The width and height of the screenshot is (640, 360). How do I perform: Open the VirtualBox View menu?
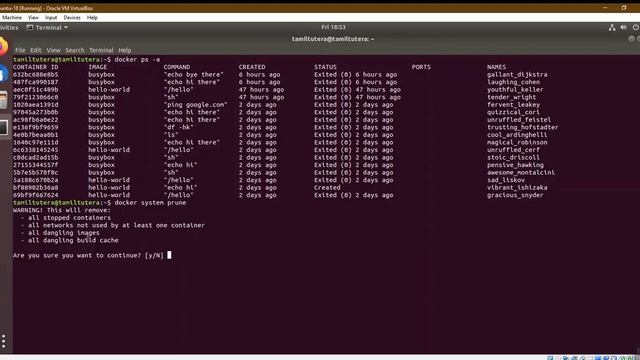click(x=33, y=18)
